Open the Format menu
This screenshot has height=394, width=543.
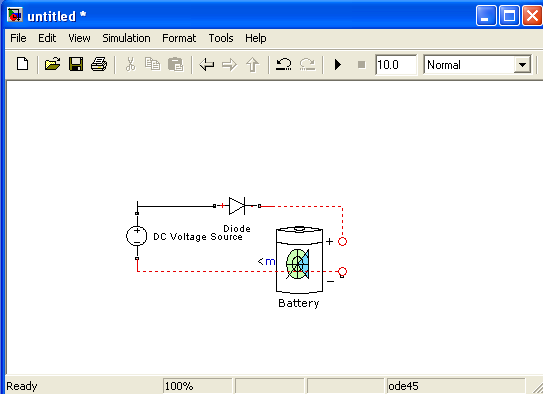point(179,38)
